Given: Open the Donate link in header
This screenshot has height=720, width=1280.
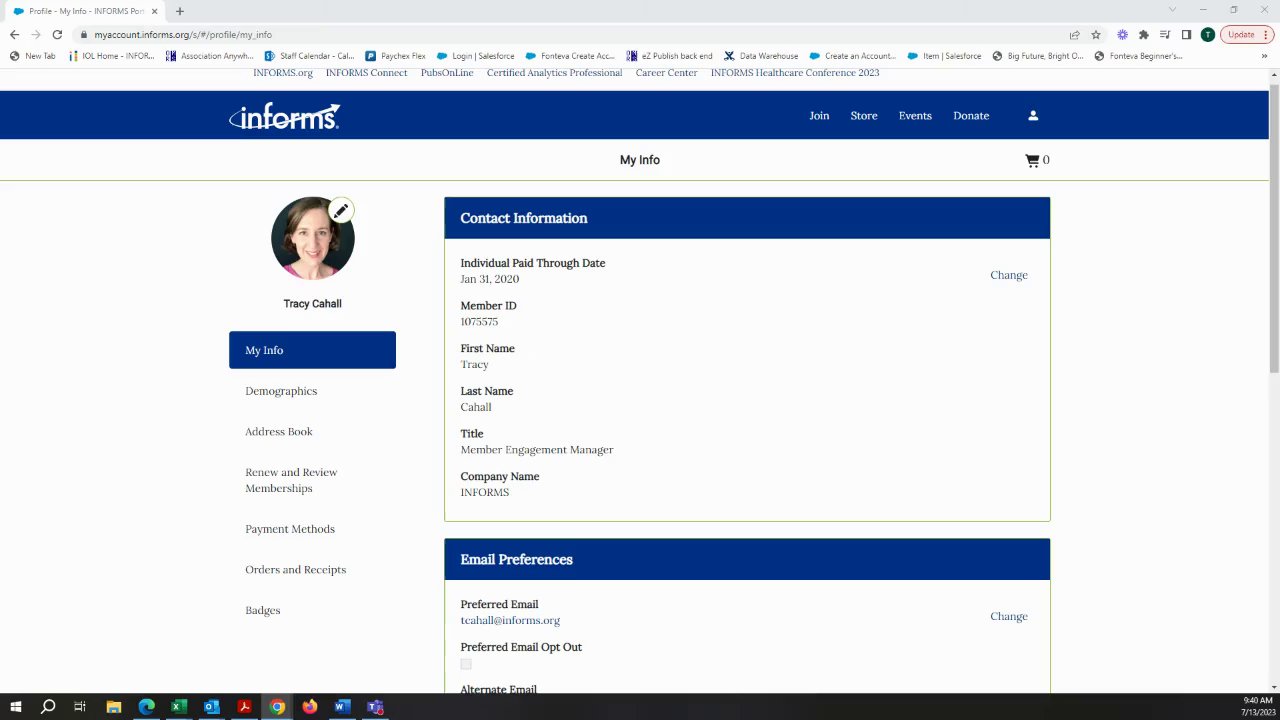Looking at the screenshot, I should (971, 116).
